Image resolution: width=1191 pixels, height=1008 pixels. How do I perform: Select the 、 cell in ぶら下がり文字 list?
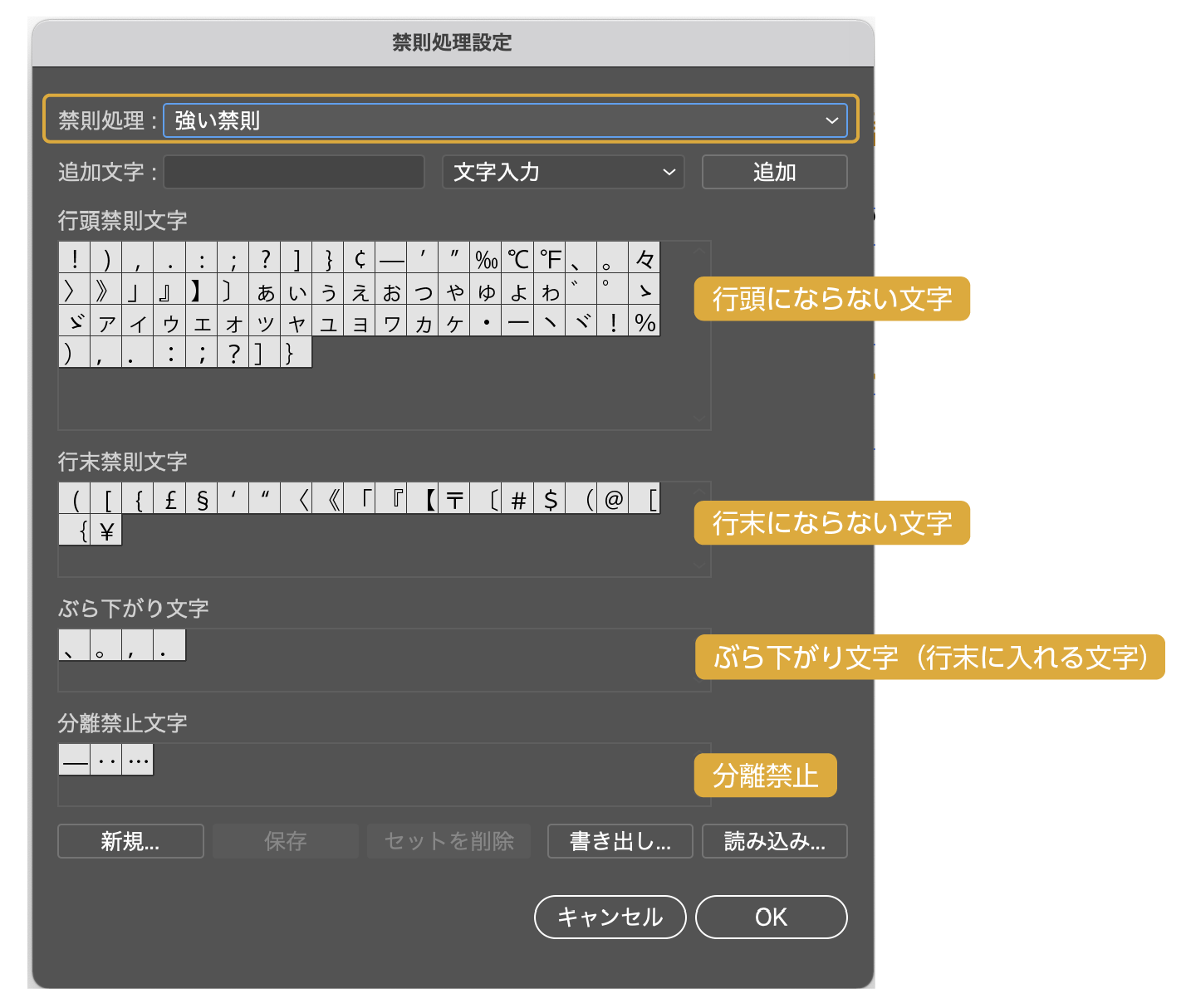pyautogui.click(x=75, y=645)
